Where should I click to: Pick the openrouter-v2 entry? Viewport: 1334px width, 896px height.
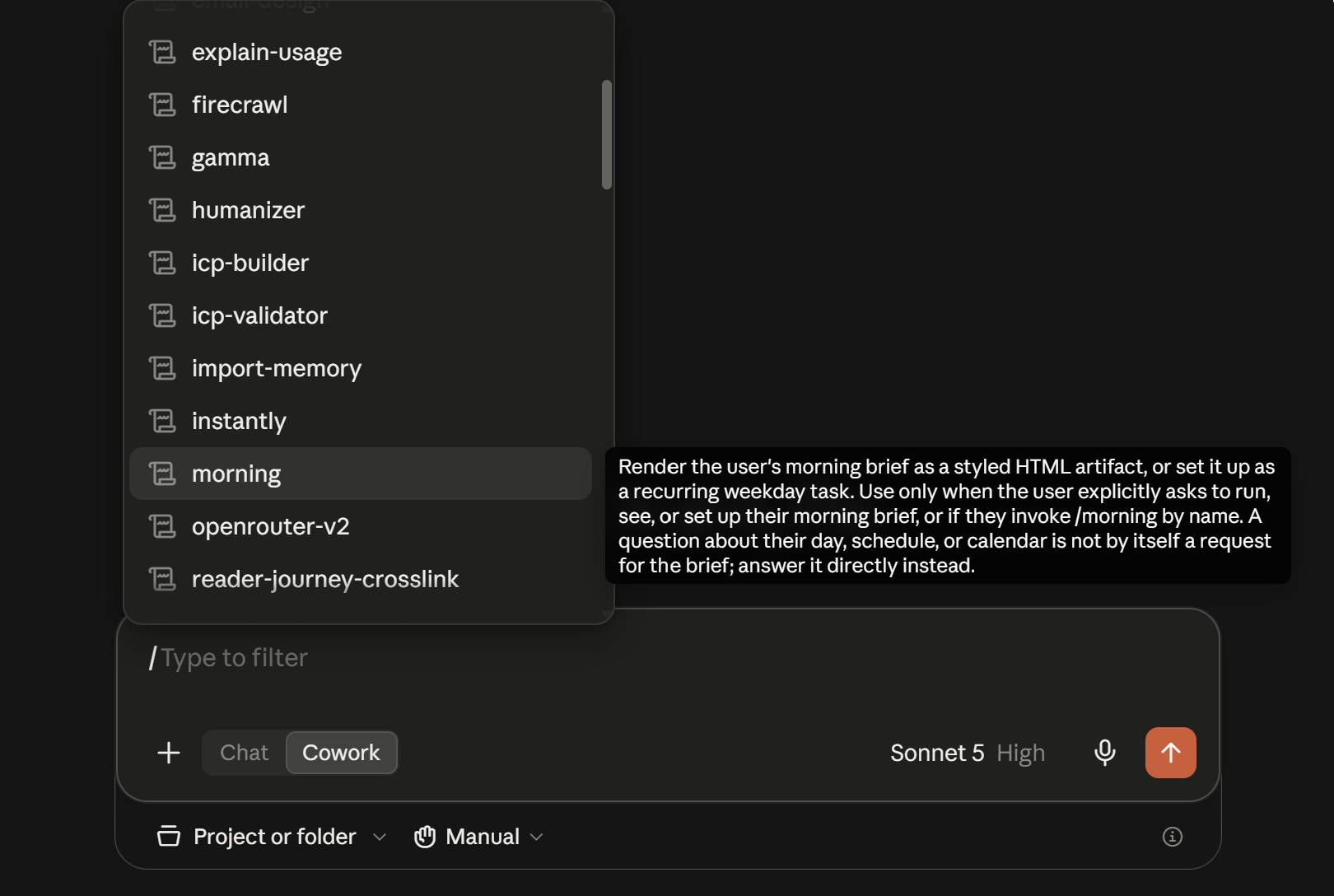(361, 526)
